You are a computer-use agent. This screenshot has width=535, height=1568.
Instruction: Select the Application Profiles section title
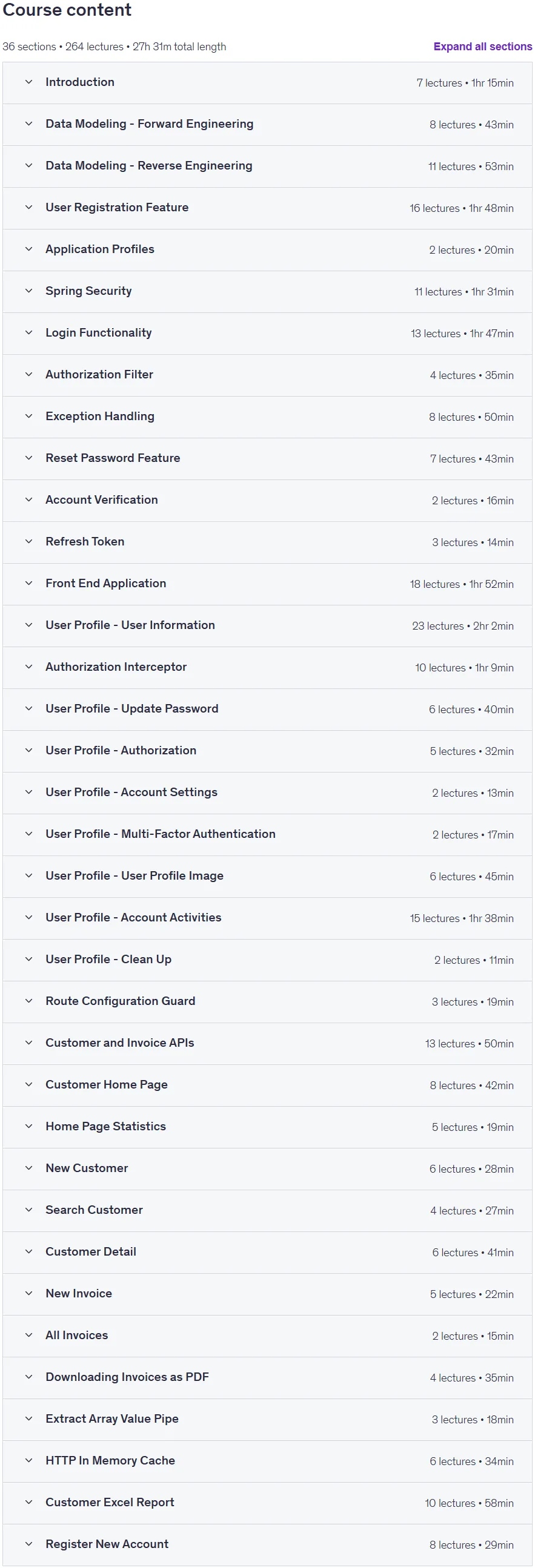click(x=100, y=249)
